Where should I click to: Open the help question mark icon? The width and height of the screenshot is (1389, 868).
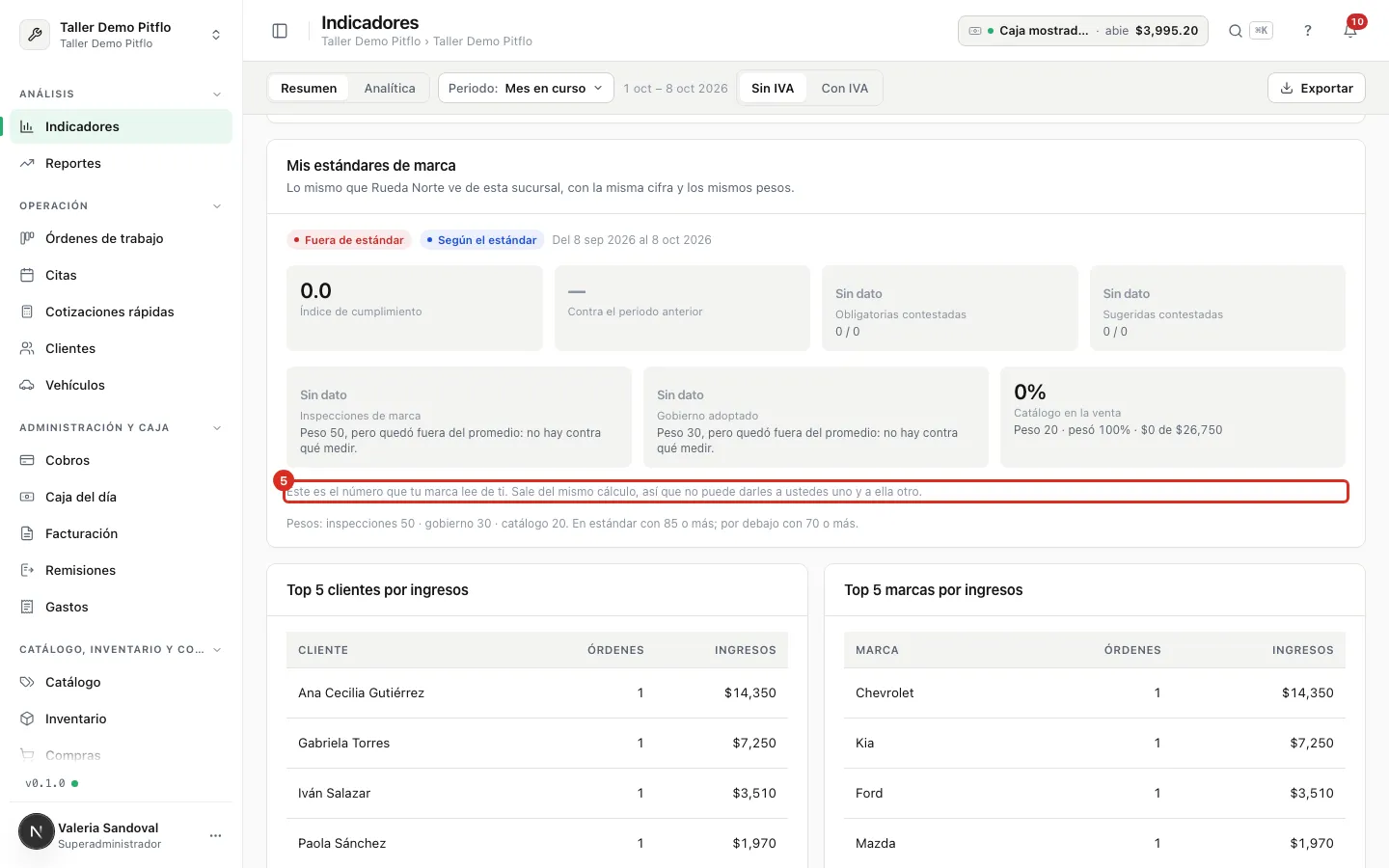(1308, 31)
